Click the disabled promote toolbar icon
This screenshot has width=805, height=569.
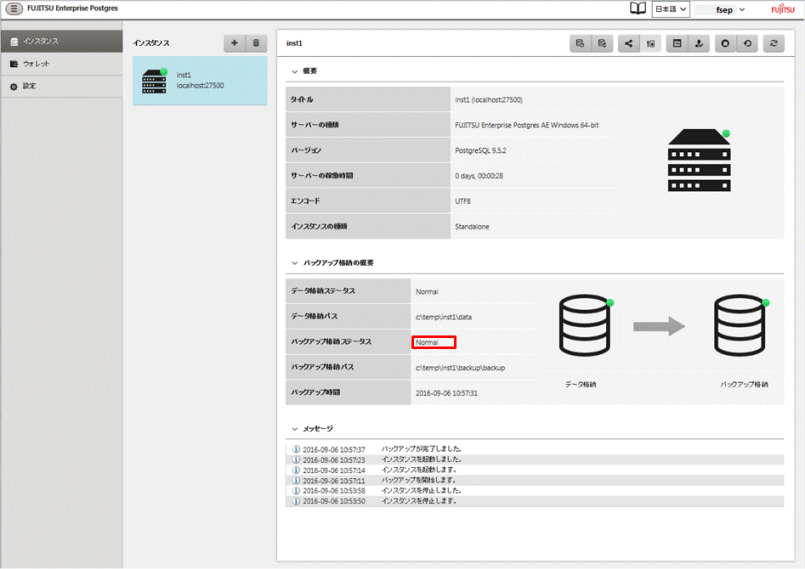(650, 44)
